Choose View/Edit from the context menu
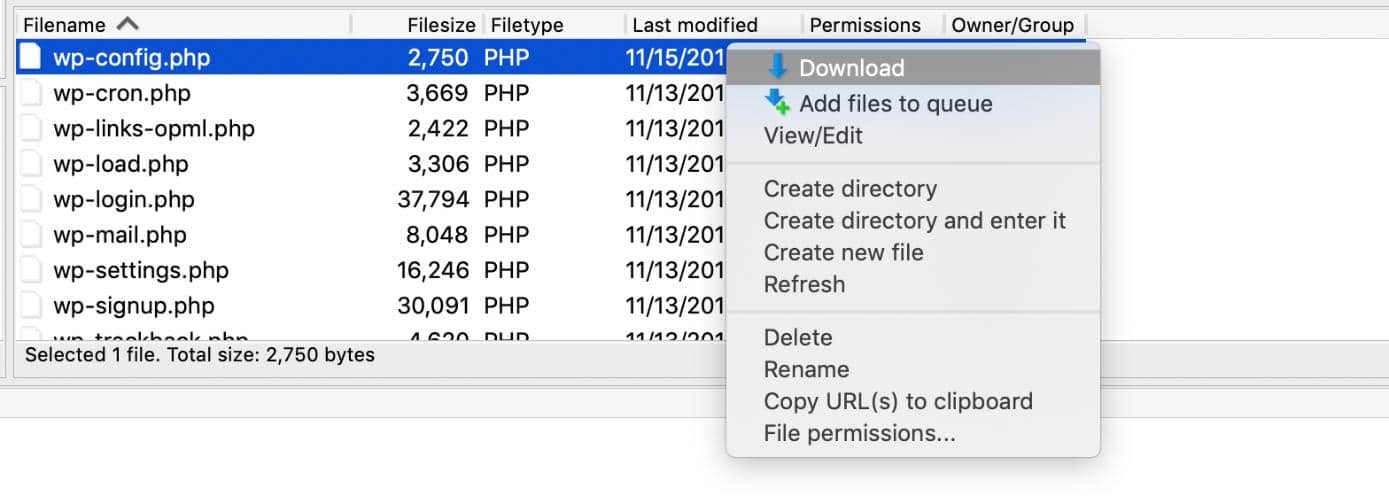Screen dimensions: 1389x496 (x=813, y=136)
